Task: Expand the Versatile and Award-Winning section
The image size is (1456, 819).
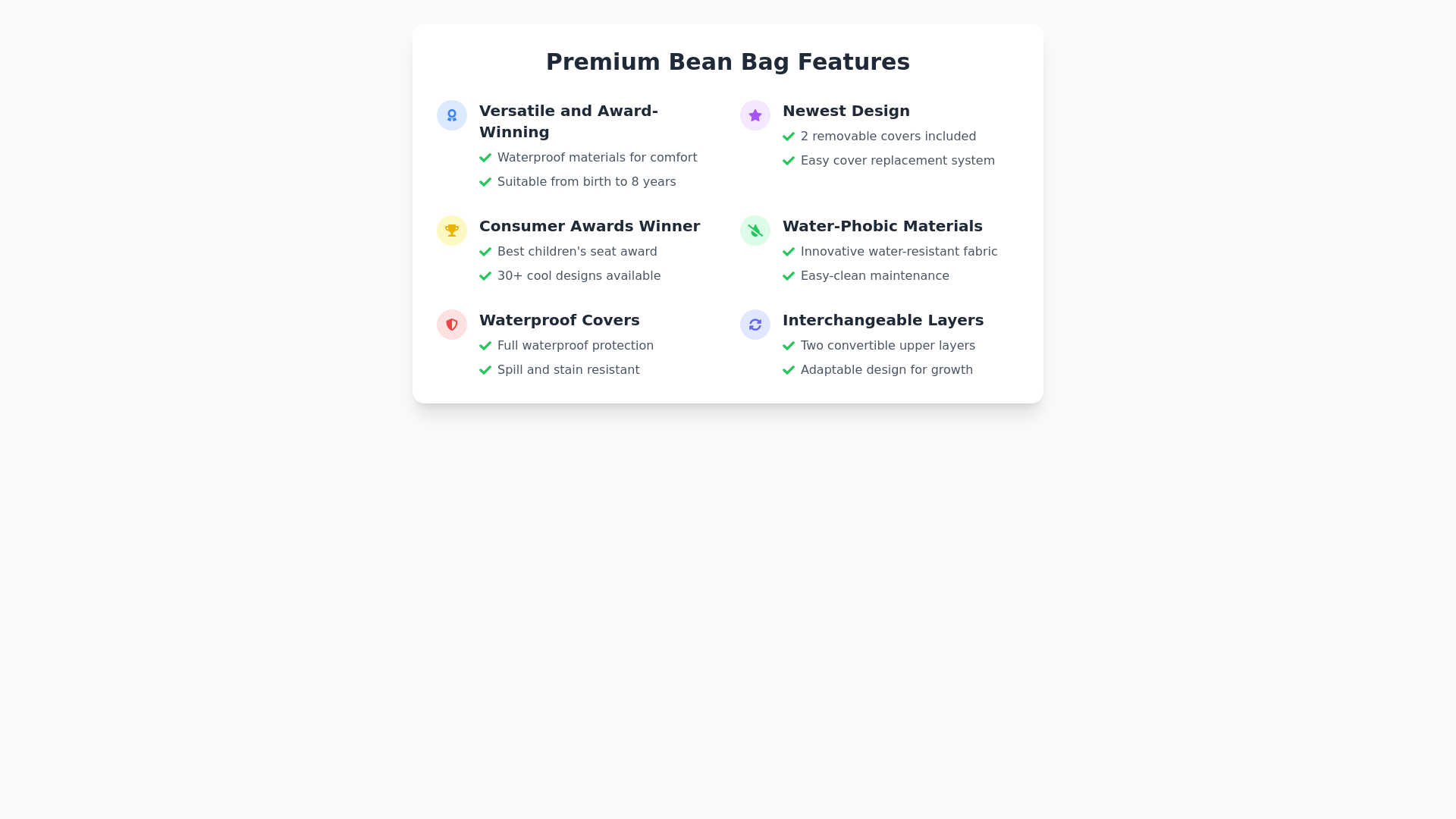Action: (568, 121)
